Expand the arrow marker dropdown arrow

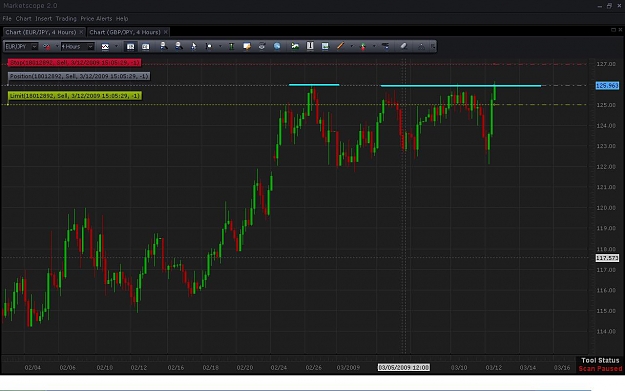tap(374, 47)
